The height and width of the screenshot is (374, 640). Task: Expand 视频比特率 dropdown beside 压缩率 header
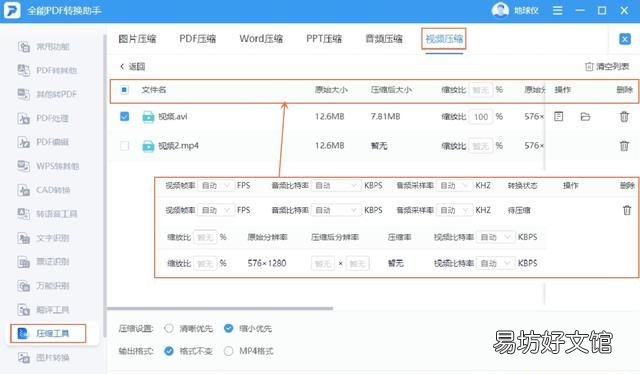point(496,237)
